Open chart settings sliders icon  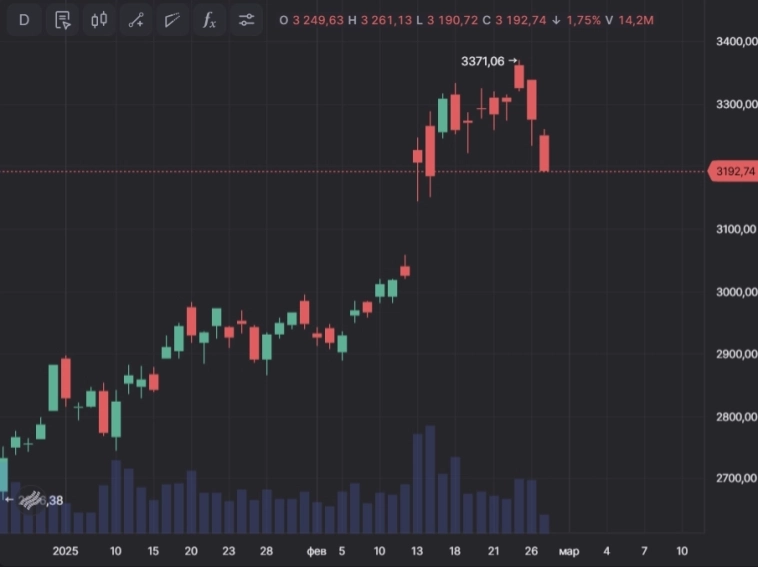[246, 20]
